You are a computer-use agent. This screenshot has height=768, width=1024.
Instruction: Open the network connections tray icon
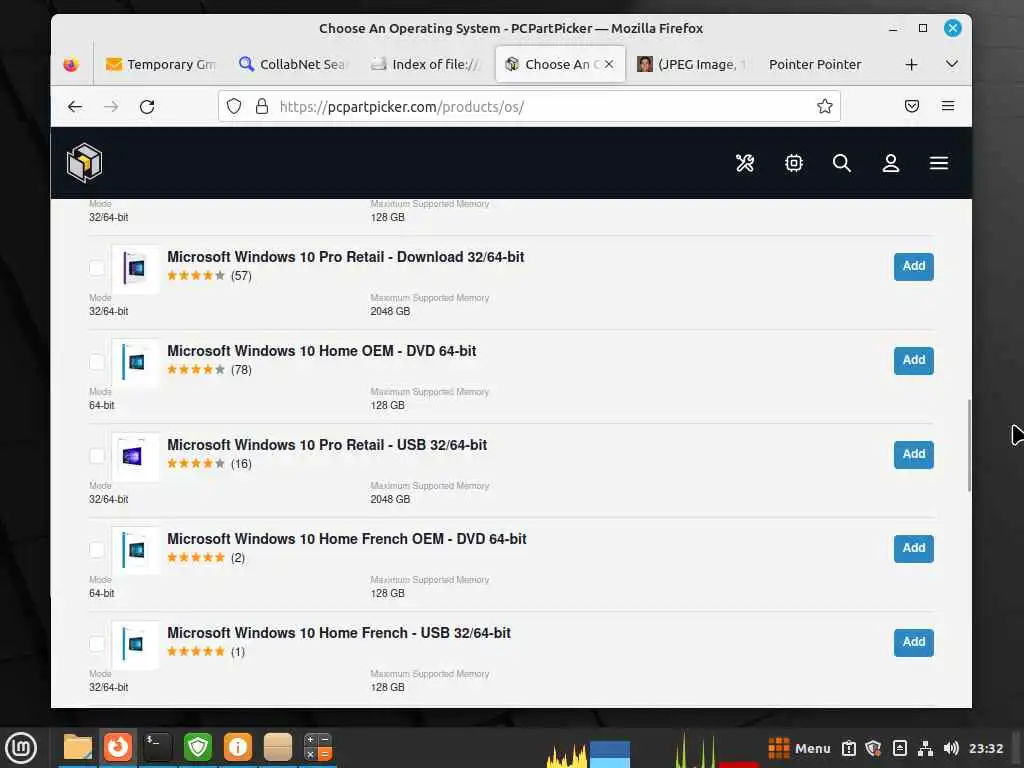(x=925, y=748)
